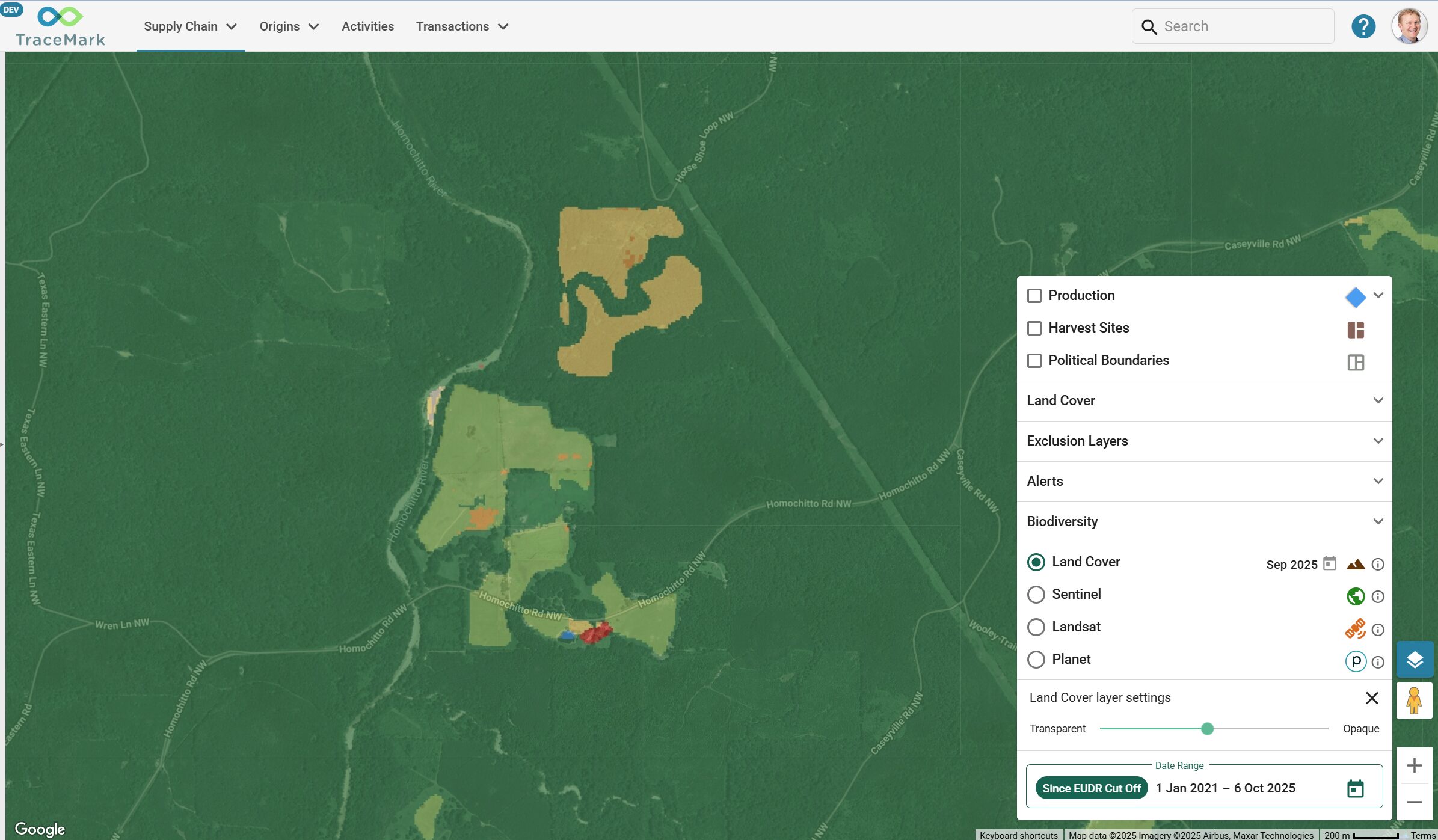1438x840 pixels.
Task: Click the blue help question mark icon
Action: coord(1363,26)
